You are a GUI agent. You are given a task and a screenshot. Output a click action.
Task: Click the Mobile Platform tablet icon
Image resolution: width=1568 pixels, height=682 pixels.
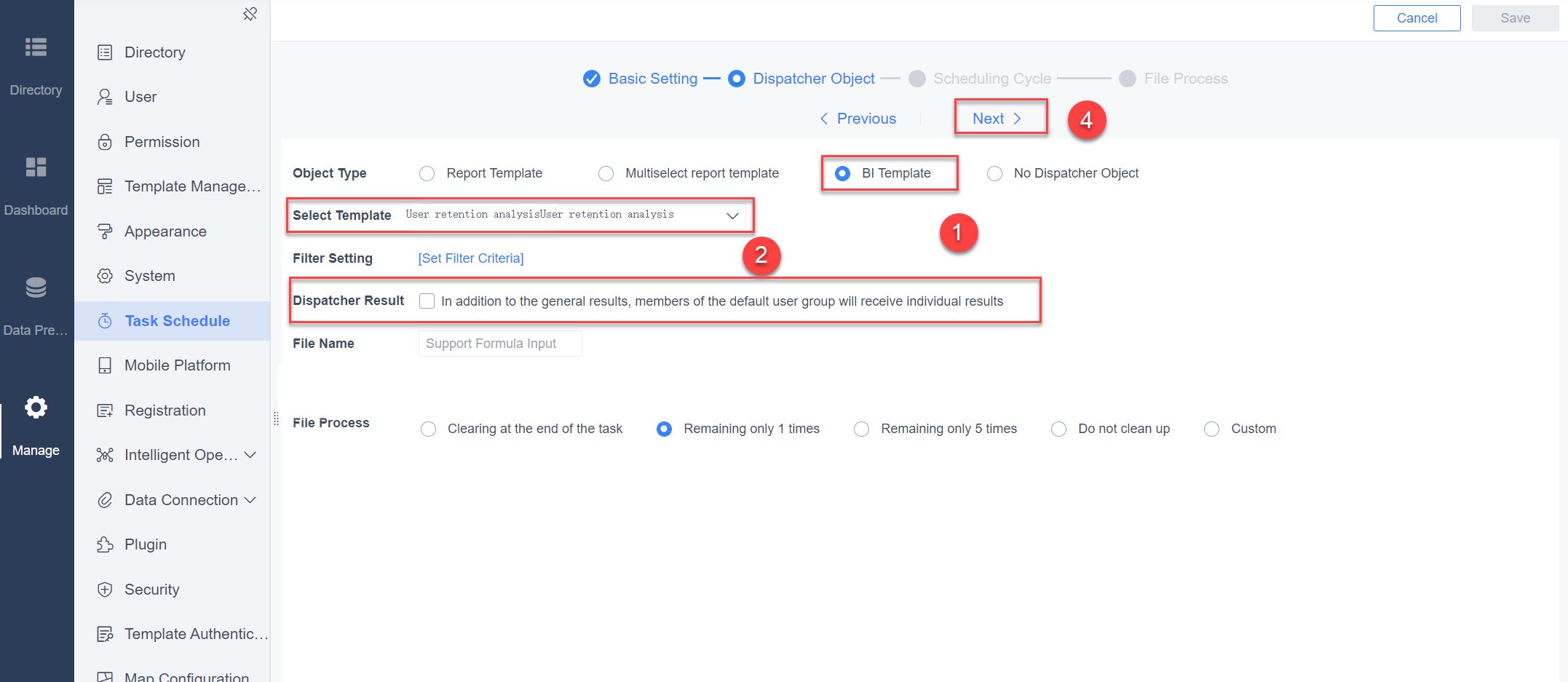point(105,365)
